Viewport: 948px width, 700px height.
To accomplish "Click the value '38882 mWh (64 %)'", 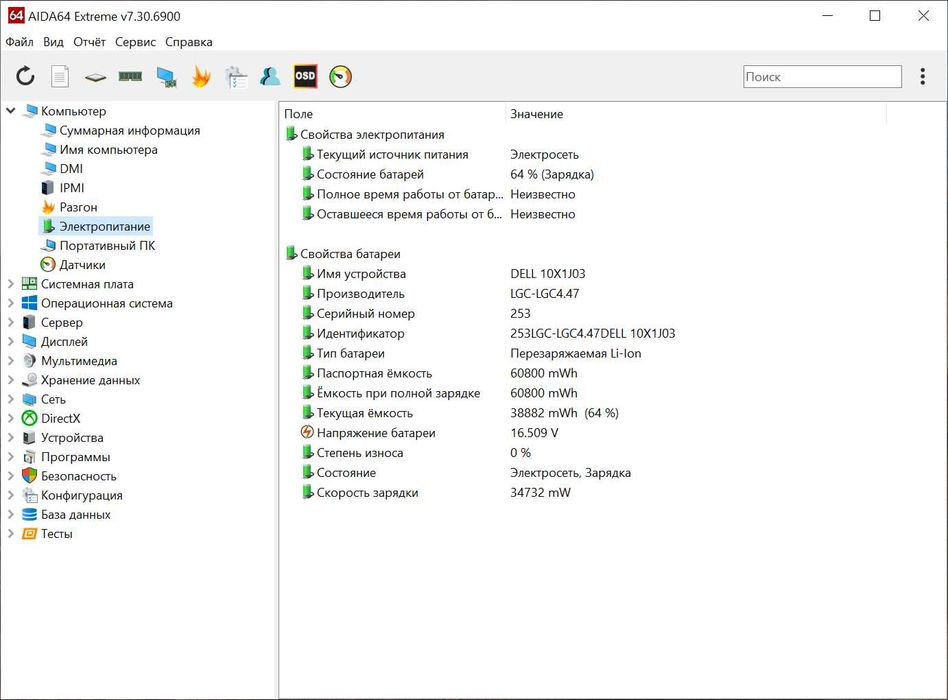I will coord(564,413).
